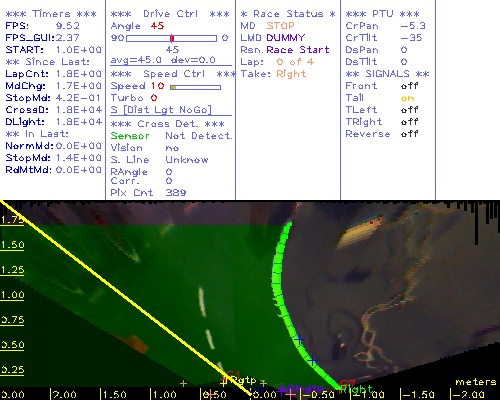Image resolution: width=500 pixels, height=400 pixels.
Task: Click the Cross Det. section header
Action: (x=168, y=124)
